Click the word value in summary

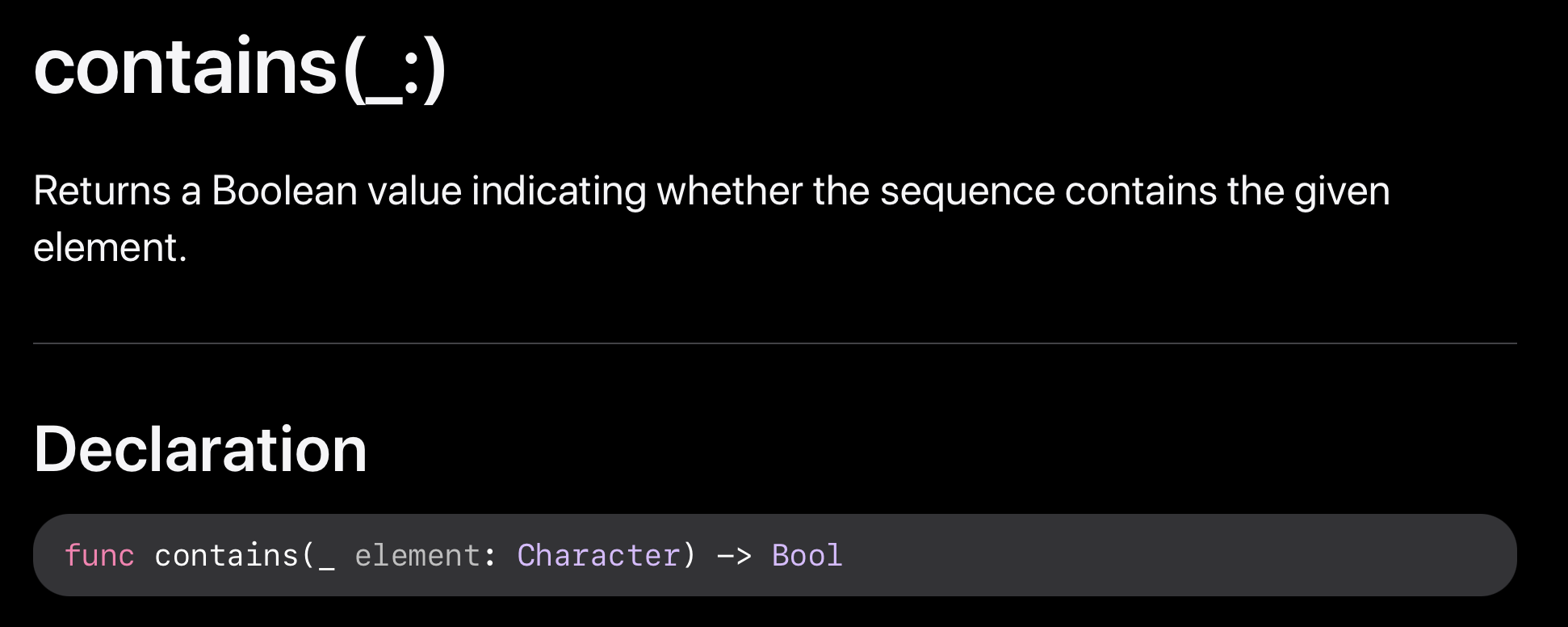pos(415,191)
